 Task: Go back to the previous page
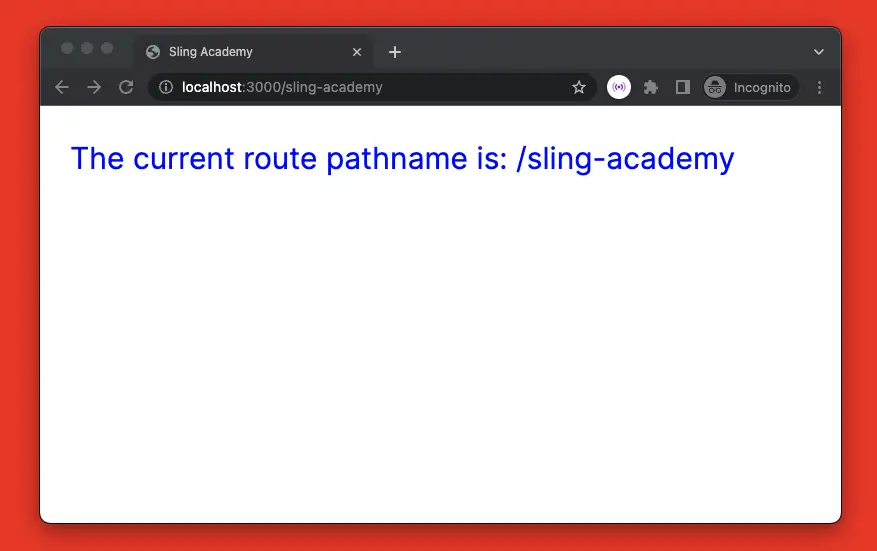tap(62, 87)
